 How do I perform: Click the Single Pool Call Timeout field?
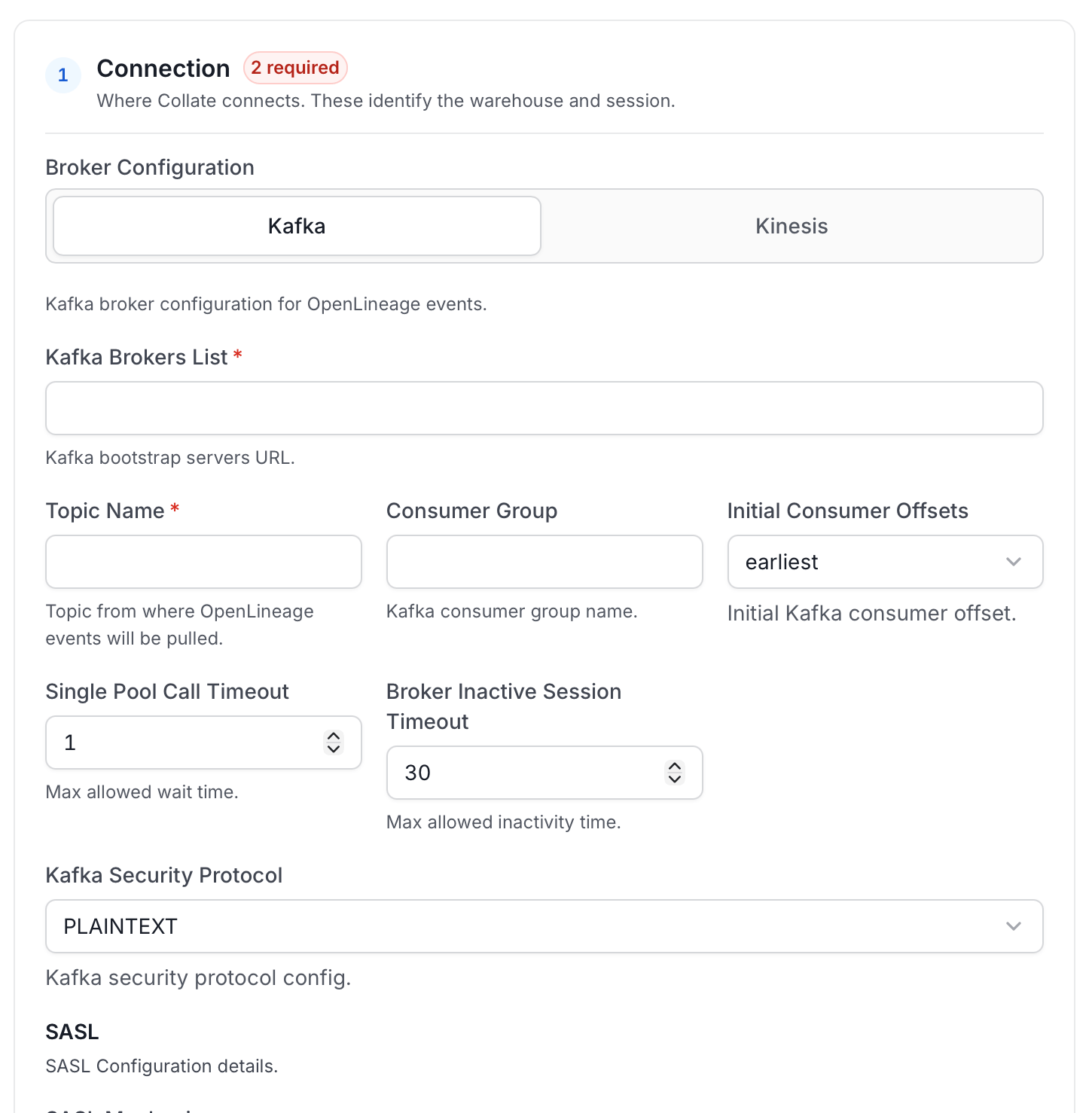click(203, 743)
